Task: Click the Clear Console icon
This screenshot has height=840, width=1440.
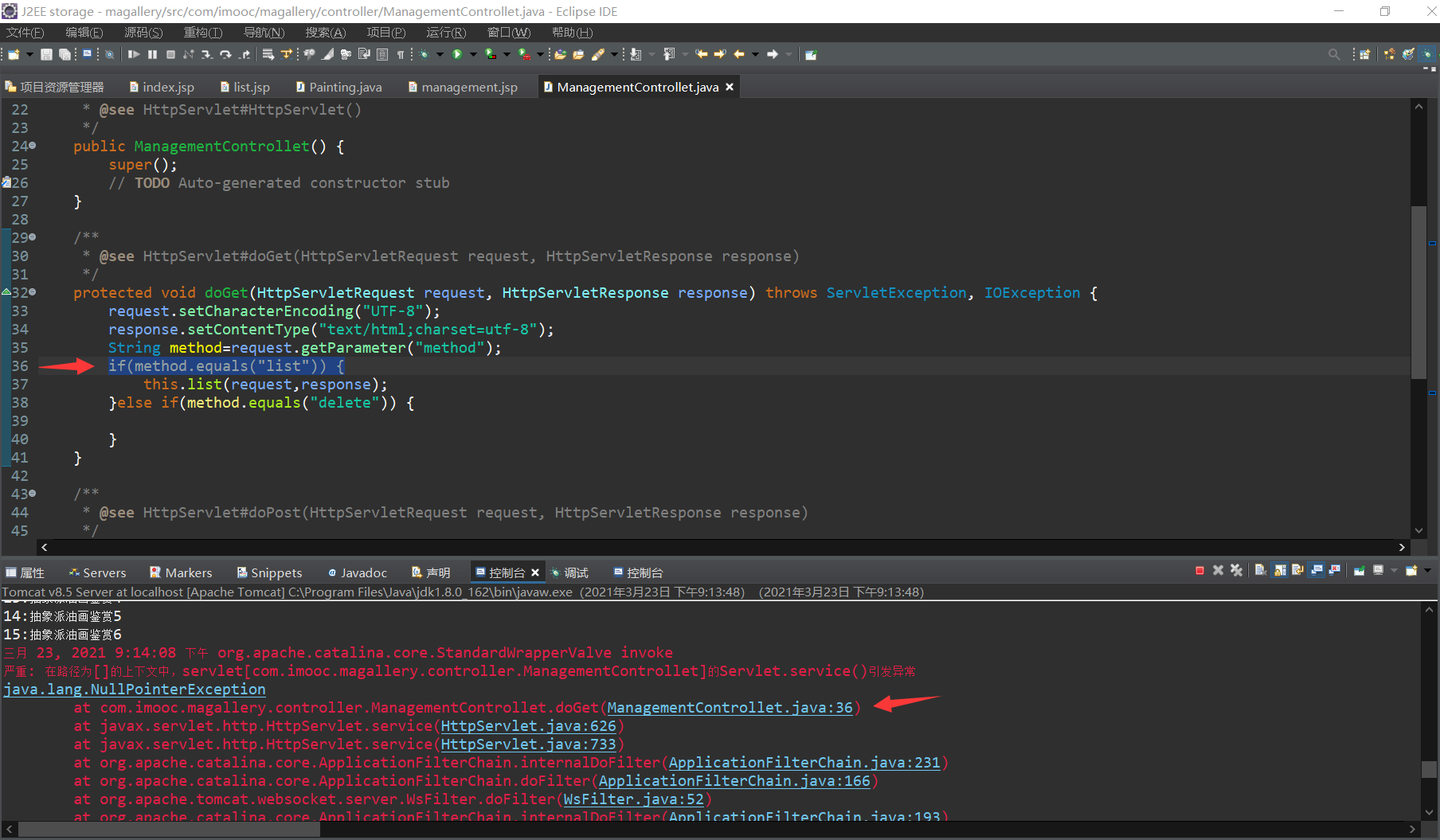Action: tap(1261, 571)
